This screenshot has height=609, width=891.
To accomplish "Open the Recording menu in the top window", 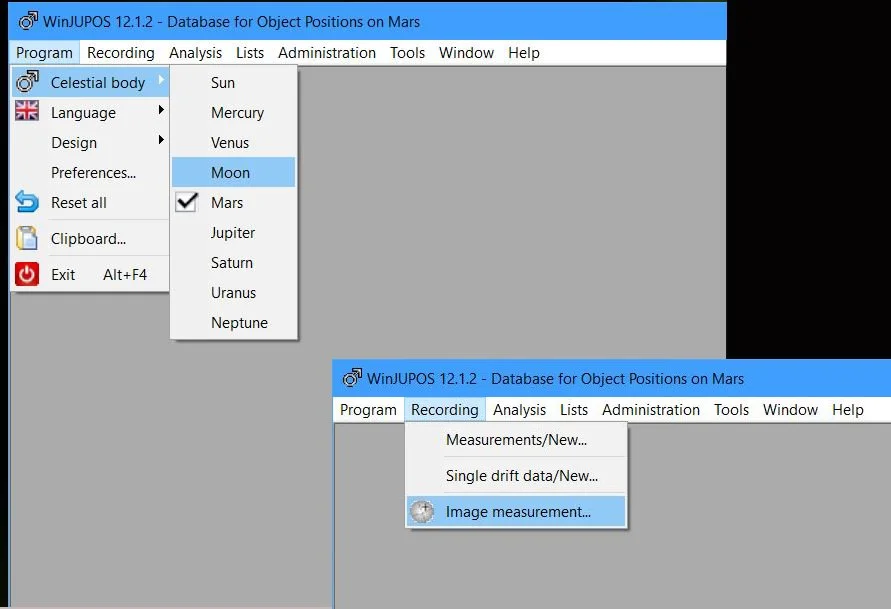I will pyautogui.click(x=120, y=53).
